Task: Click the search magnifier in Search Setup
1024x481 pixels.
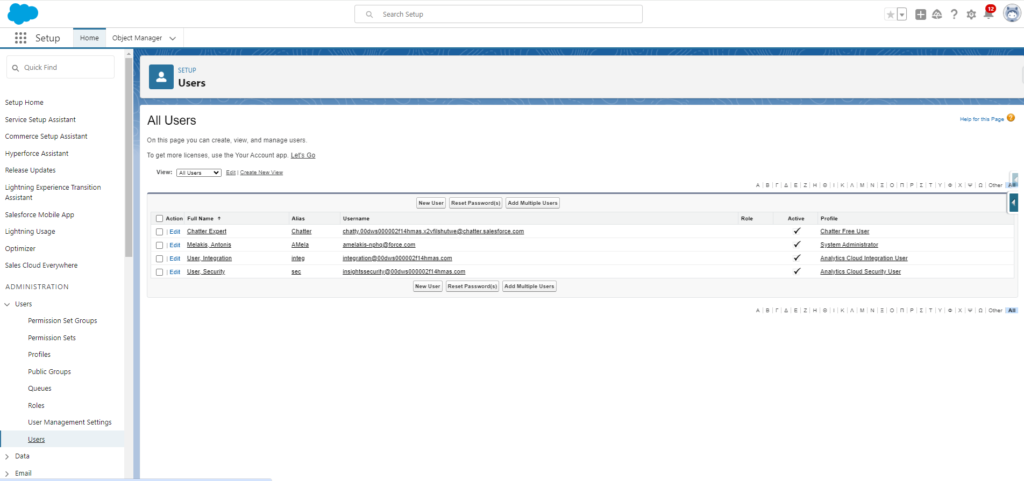Action: [x=370, y=14]
